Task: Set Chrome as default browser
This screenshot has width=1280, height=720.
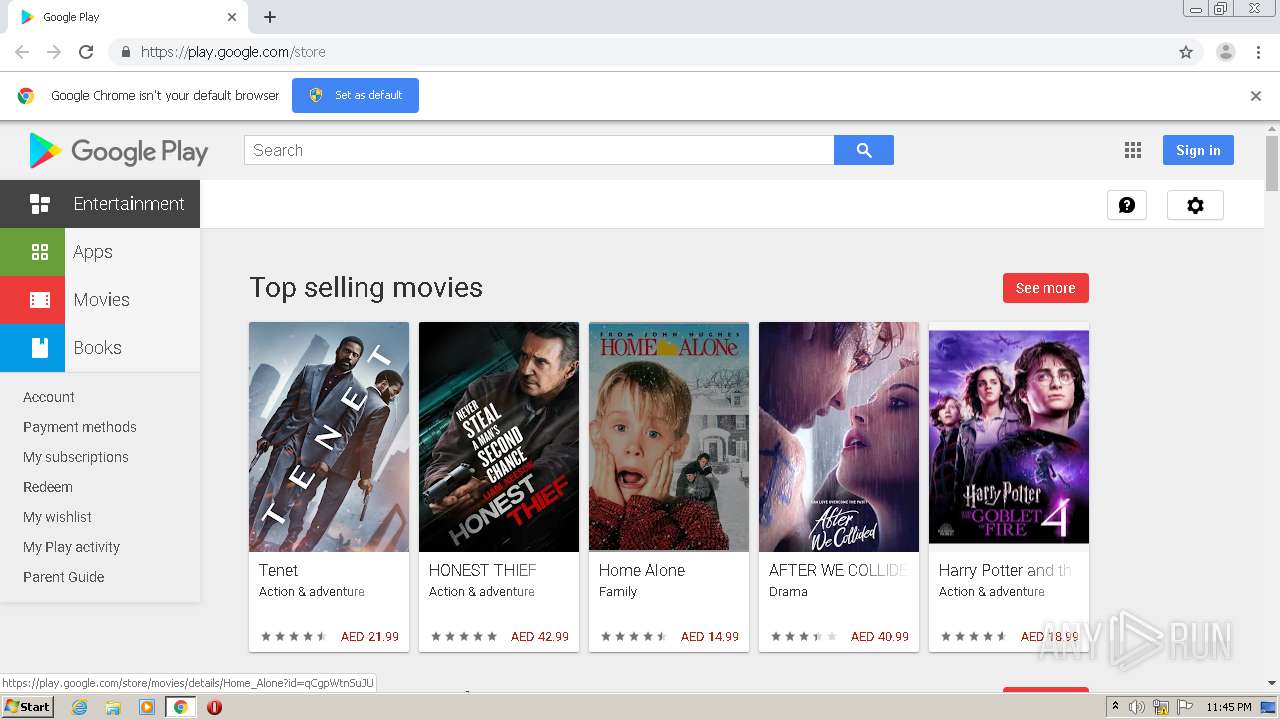Action: pyautogui.click(x=355, y=95)
